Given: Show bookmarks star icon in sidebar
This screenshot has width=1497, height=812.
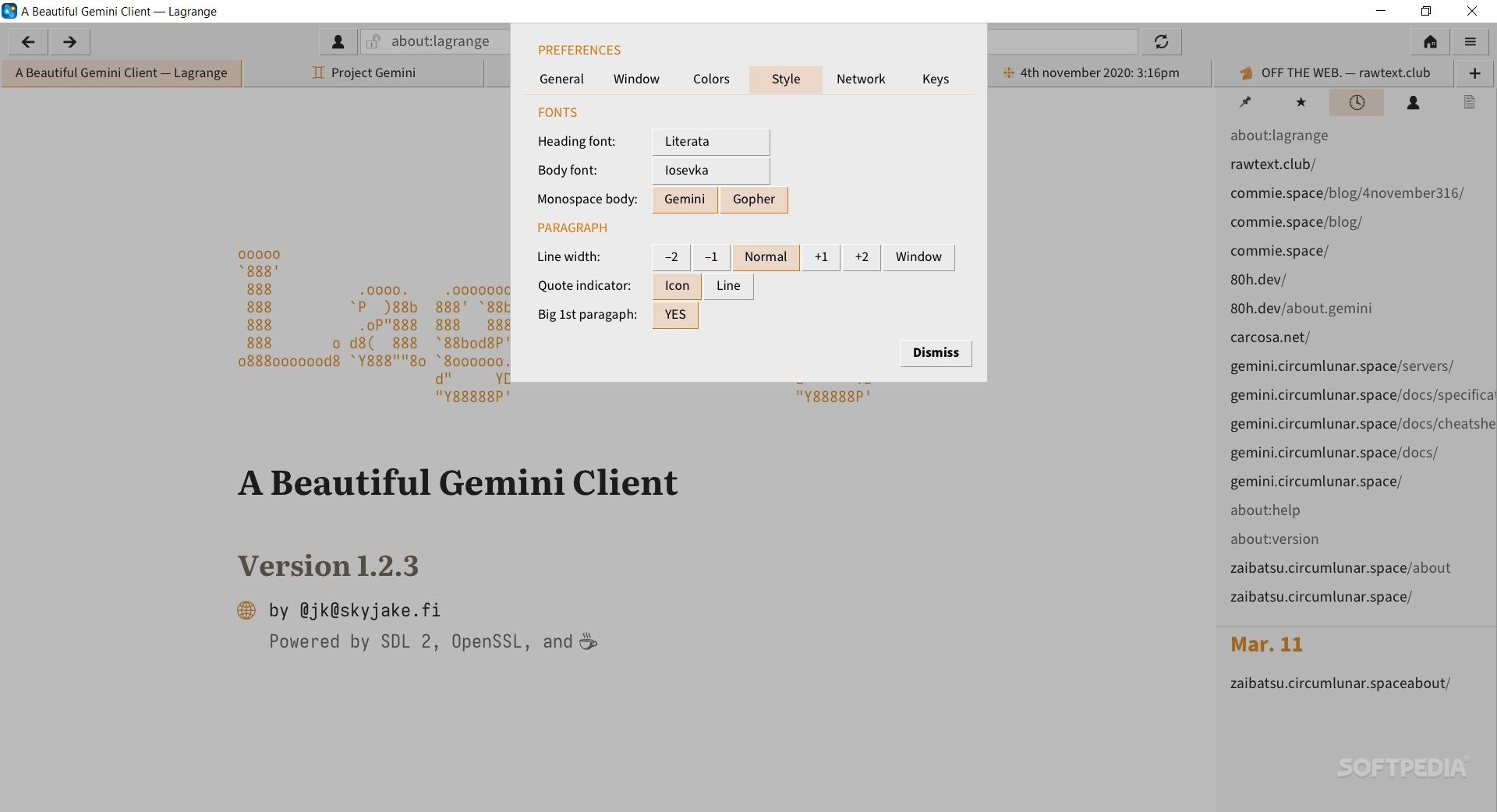Looking at the screenshot, I should click(x=1301, y=102).
